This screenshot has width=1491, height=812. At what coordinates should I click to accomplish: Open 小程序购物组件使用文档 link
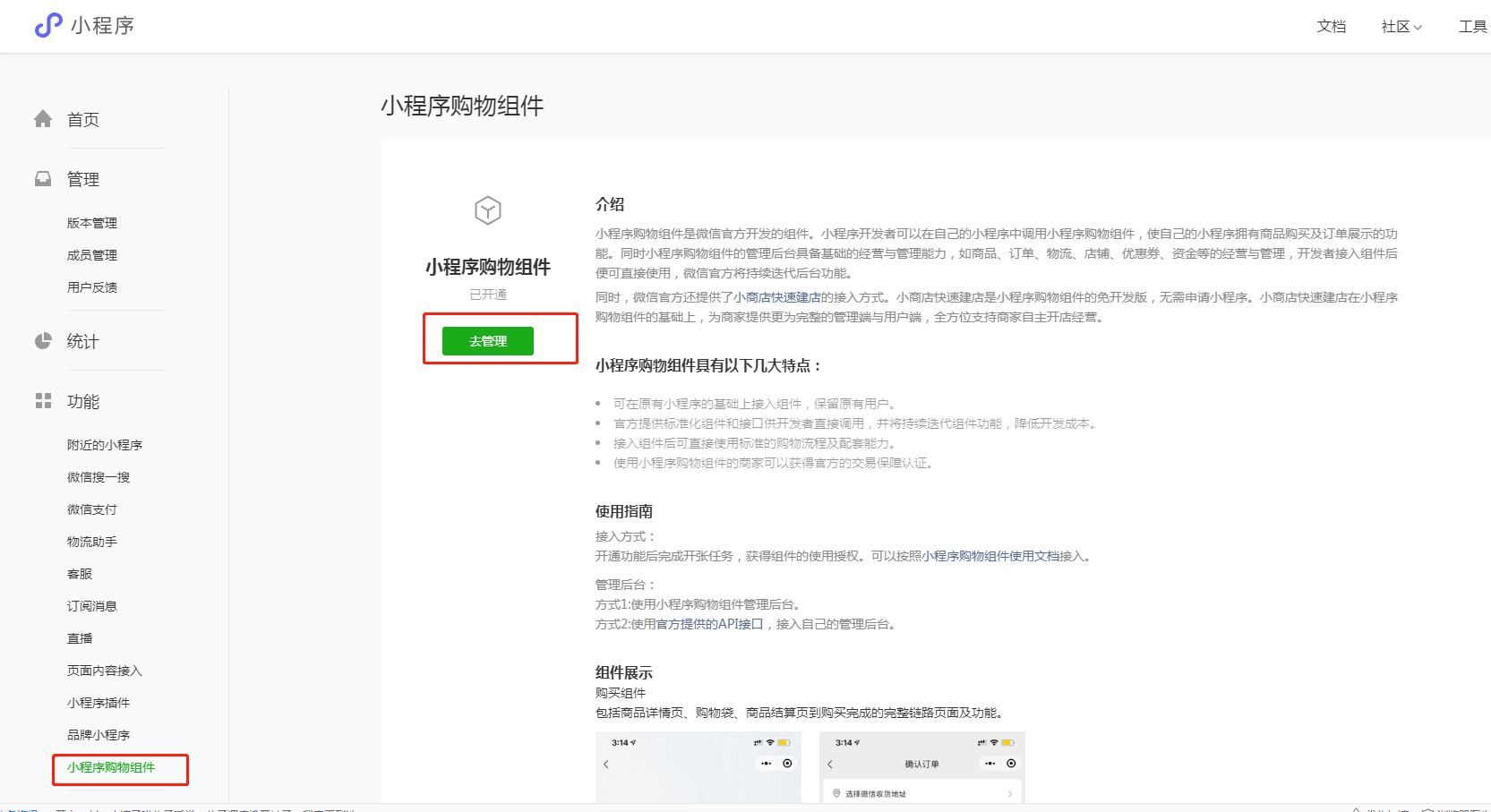[991, 556]
